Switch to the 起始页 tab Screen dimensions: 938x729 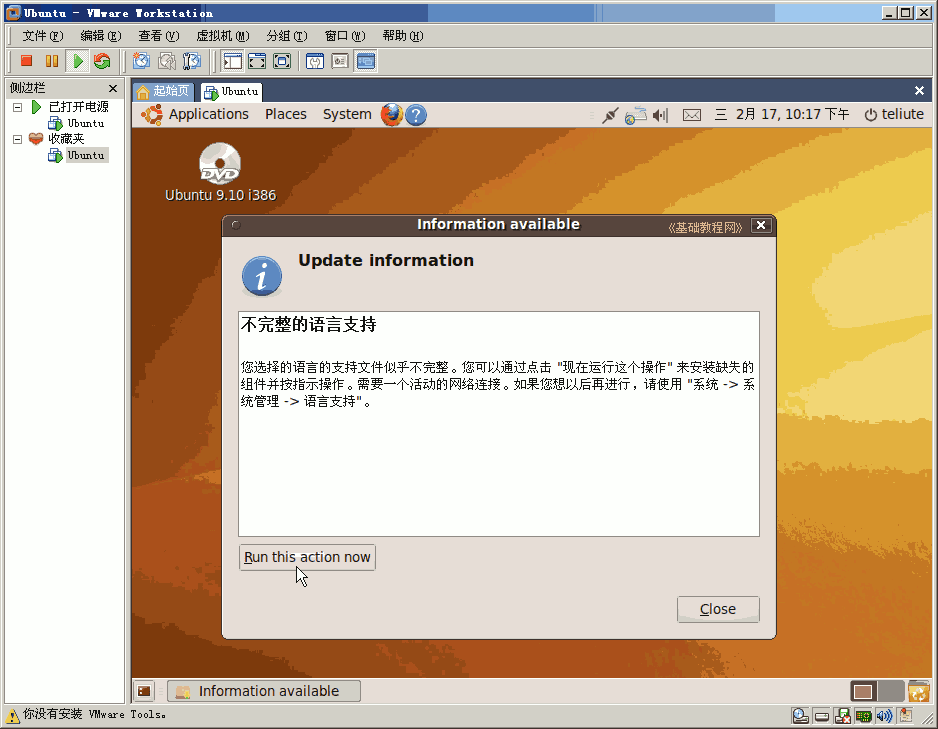pos(163,91)
